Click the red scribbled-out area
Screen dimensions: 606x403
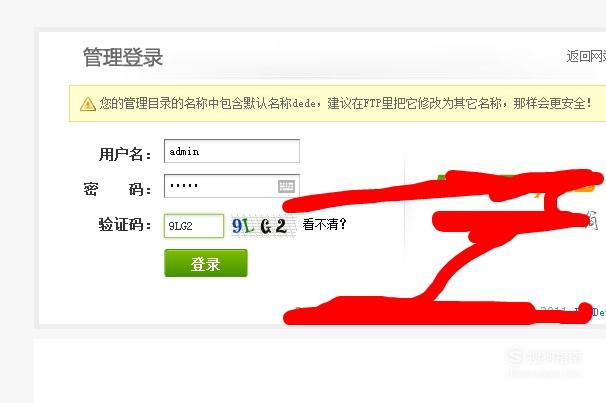443,247
